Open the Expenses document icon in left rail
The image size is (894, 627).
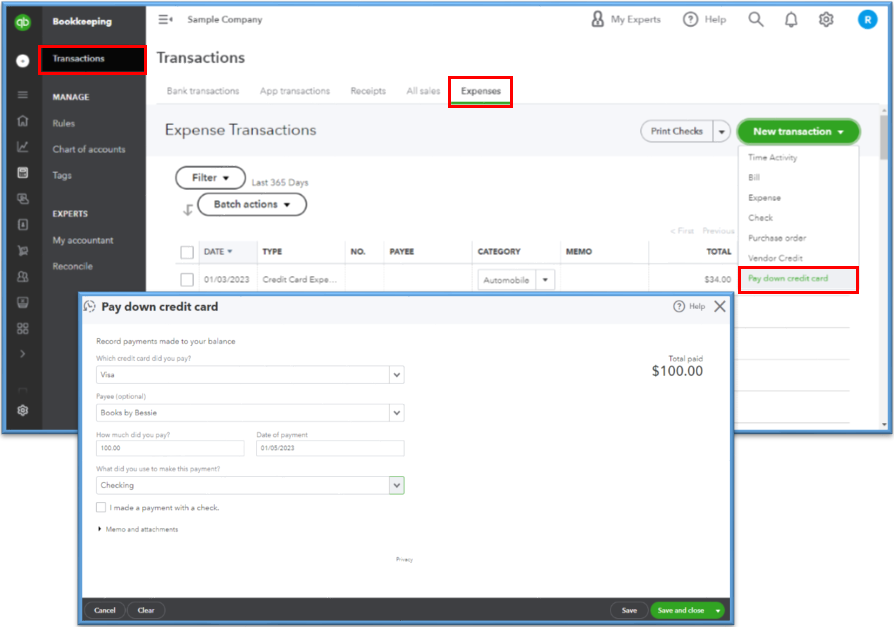22,225
